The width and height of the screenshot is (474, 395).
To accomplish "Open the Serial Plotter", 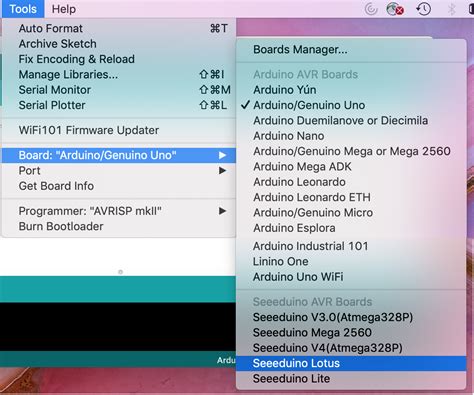I will tap(119, 105).
